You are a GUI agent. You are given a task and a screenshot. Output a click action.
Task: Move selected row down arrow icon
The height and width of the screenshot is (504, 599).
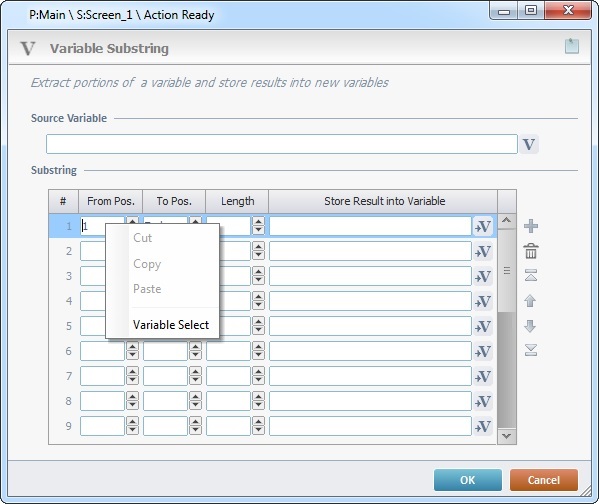point(530,326)
